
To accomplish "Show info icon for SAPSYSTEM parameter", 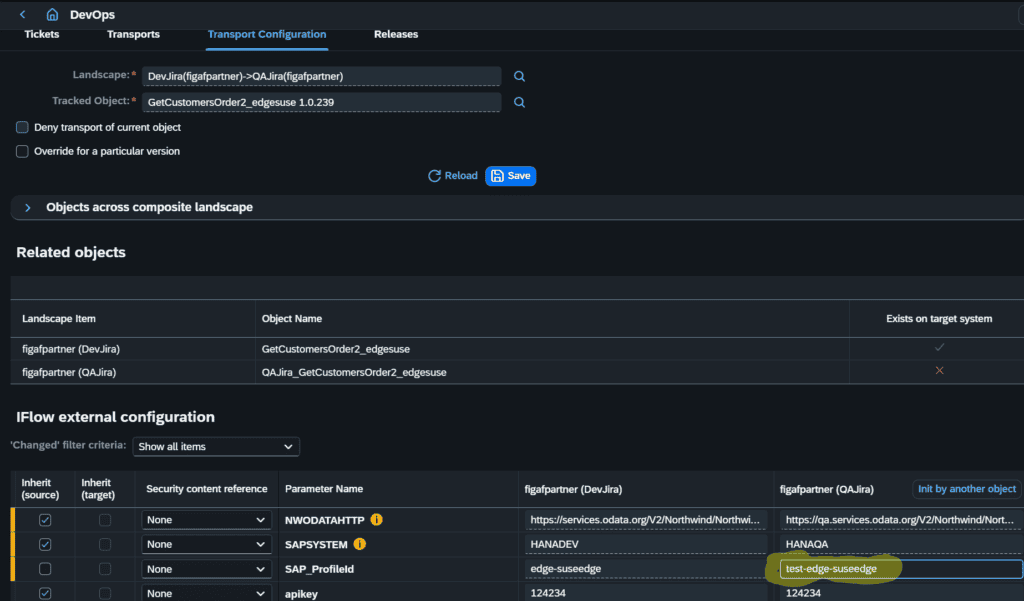I will click(x=360, y=544).
